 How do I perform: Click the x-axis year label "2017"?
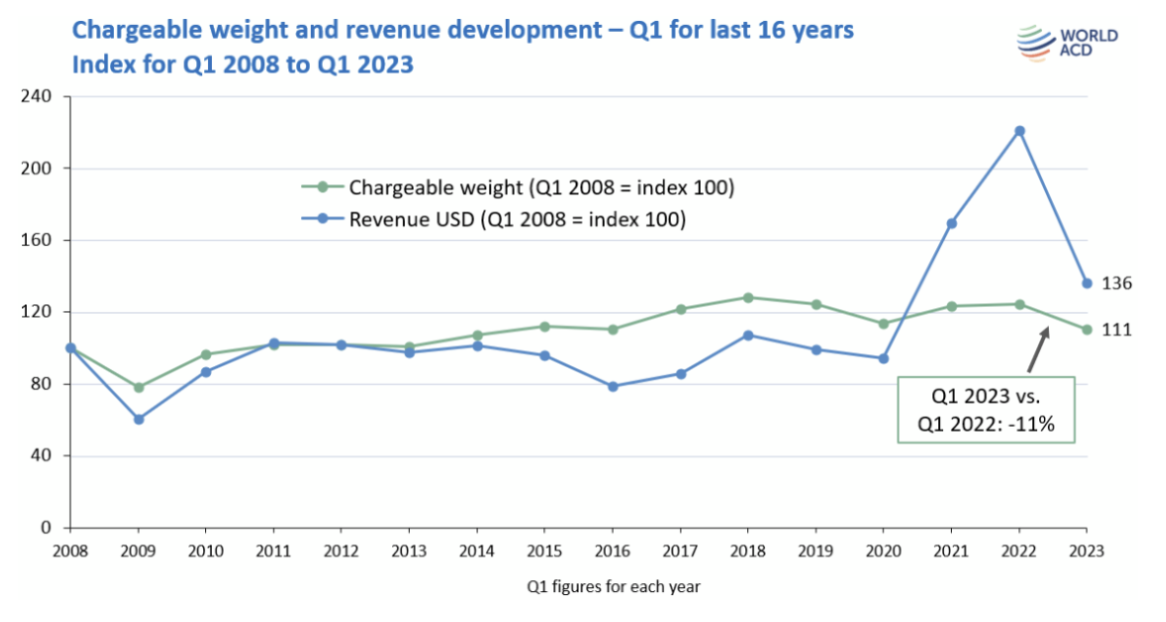pyautogui.click(x=680, y=551)
